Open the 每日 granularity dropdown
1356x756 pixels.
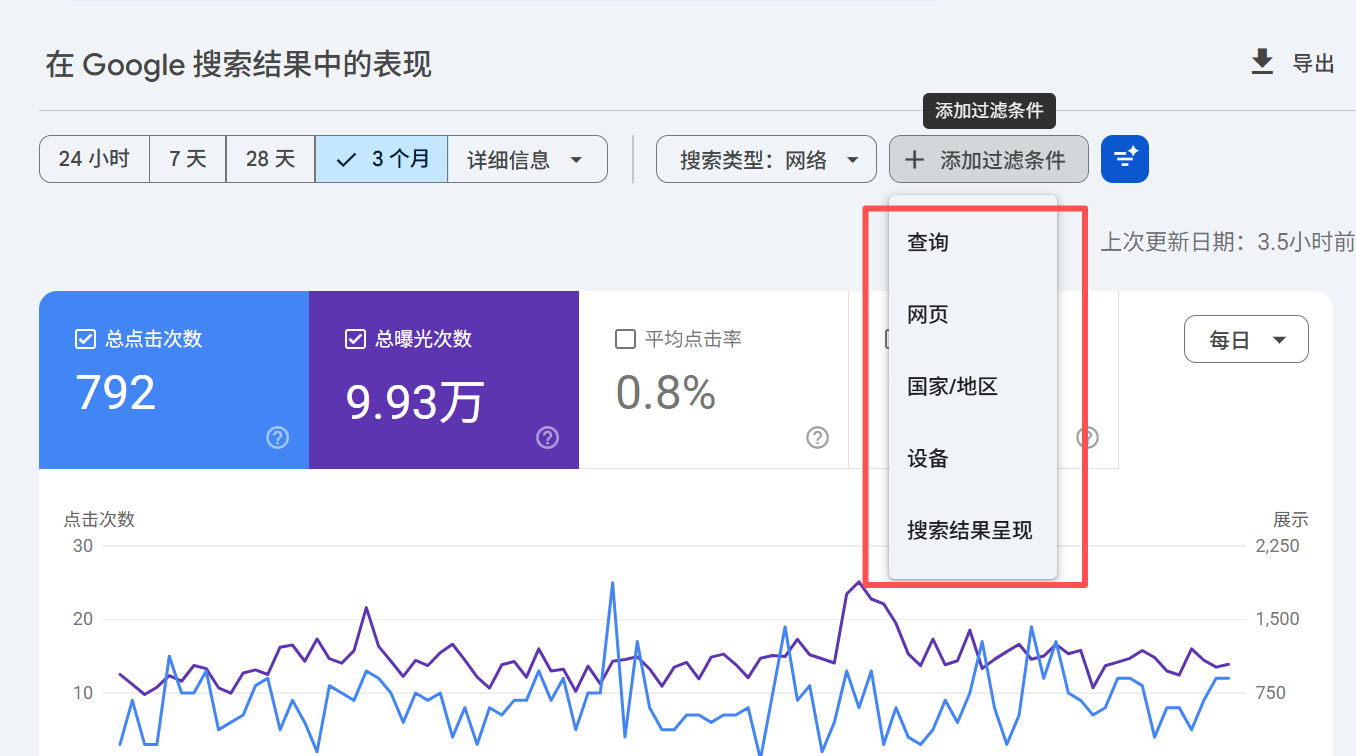coord(1246,340)
